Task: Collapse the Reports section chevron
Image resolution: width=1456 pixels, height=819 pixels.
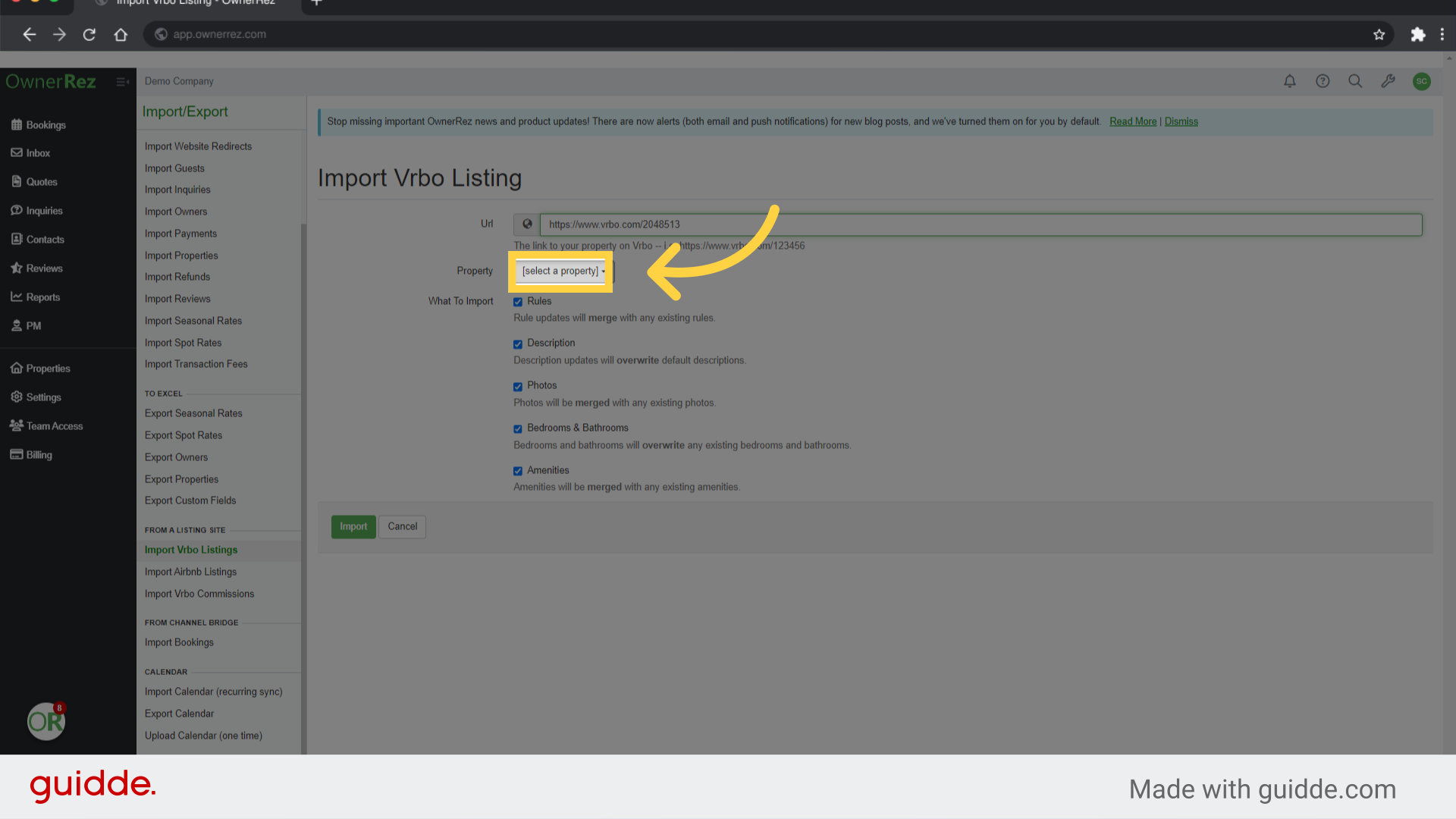Action: (17, 297)
